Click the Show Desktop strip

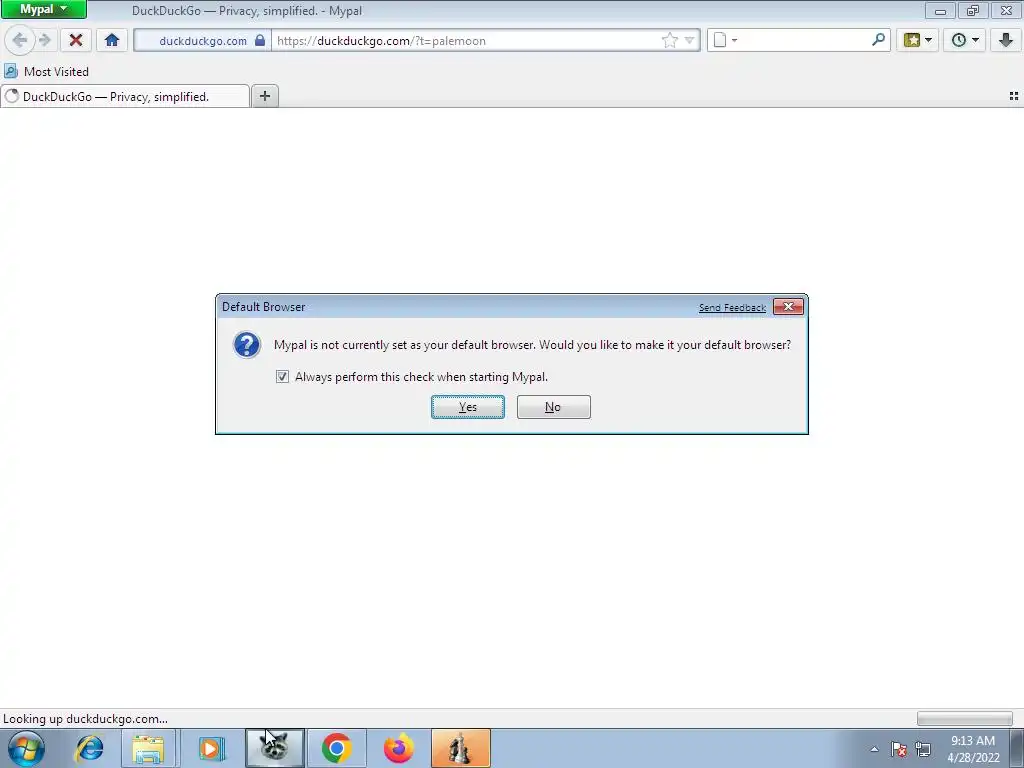coord(1016,748)
